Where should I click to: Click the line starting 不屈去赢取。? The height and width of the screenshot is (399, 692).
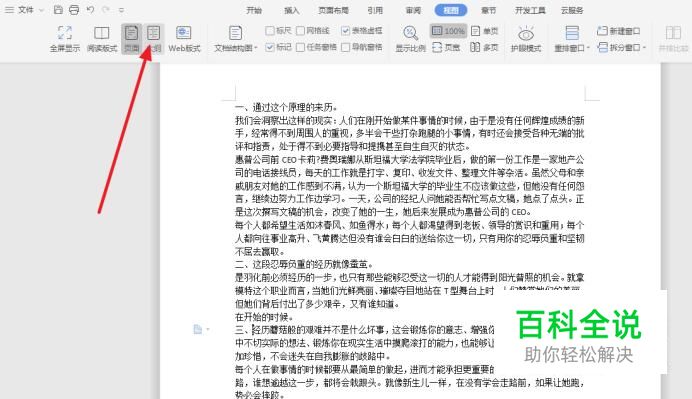[x=260, y=251]
